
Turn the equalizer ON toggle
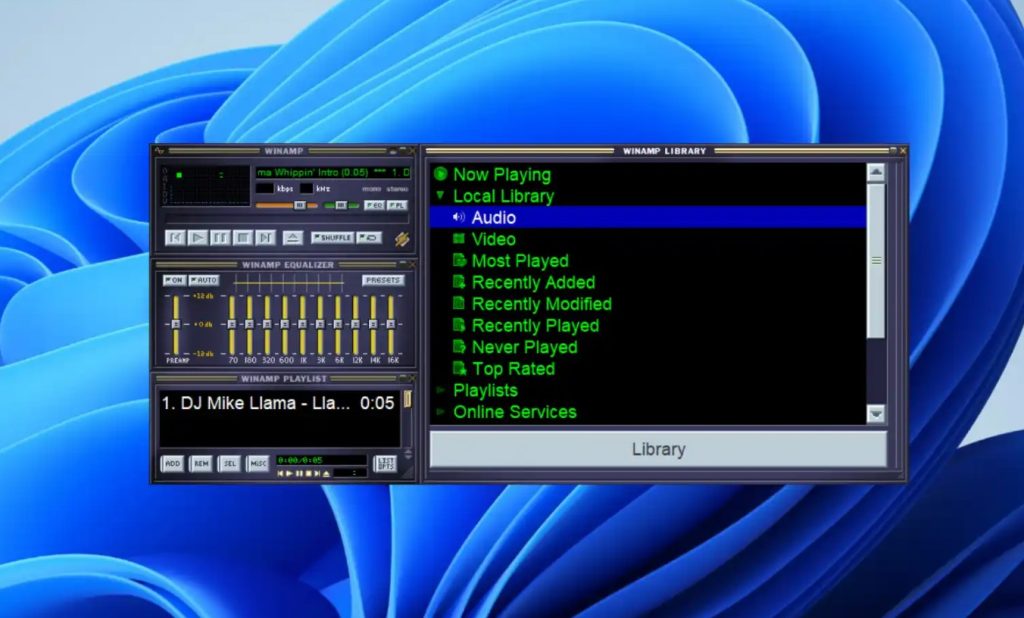174,280
